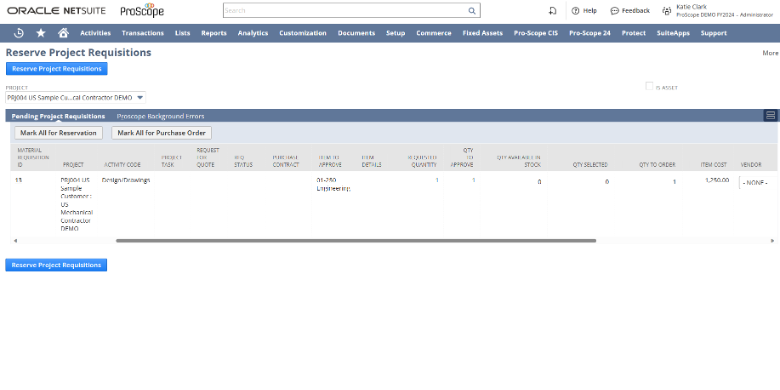This screenshot has height=390, width=780.
Task: Open the Pro-Scope CIS menu
Action: click(x=536, y=33)
